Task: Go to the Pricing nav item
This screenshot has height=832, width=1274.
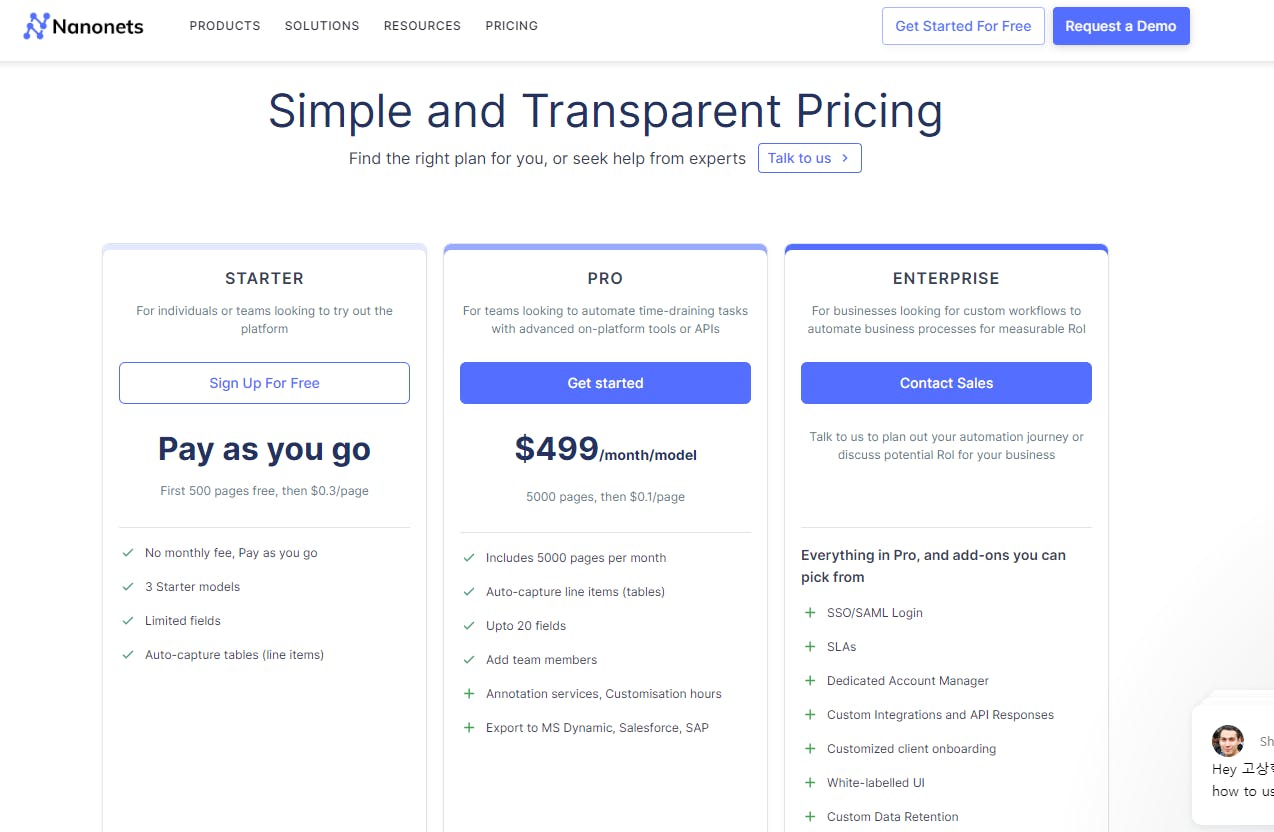Action: [x=511, y=26]
